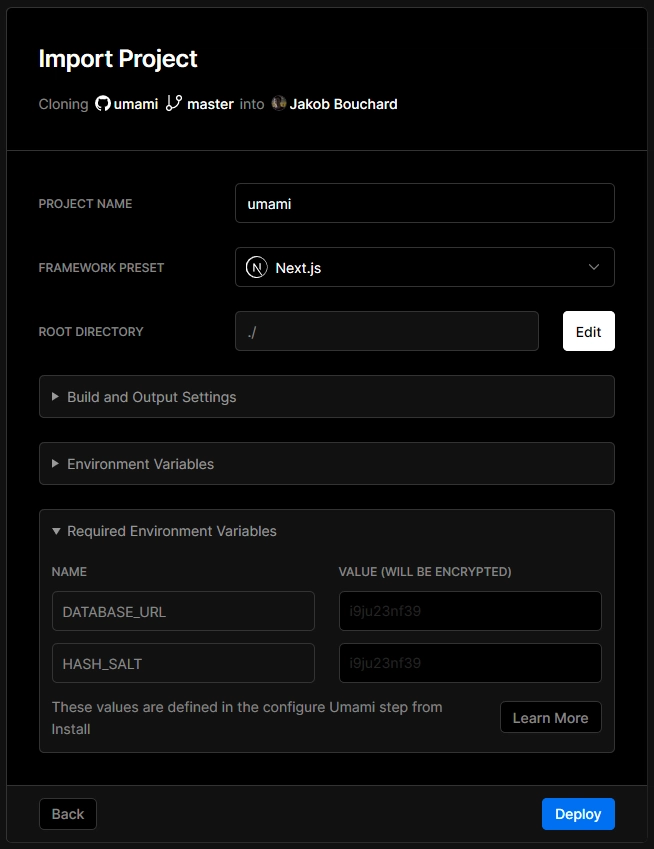The width and height of the screenshot is (654, 849).
Task: Click the Root Directory text field
Action: tap(386, 331)
